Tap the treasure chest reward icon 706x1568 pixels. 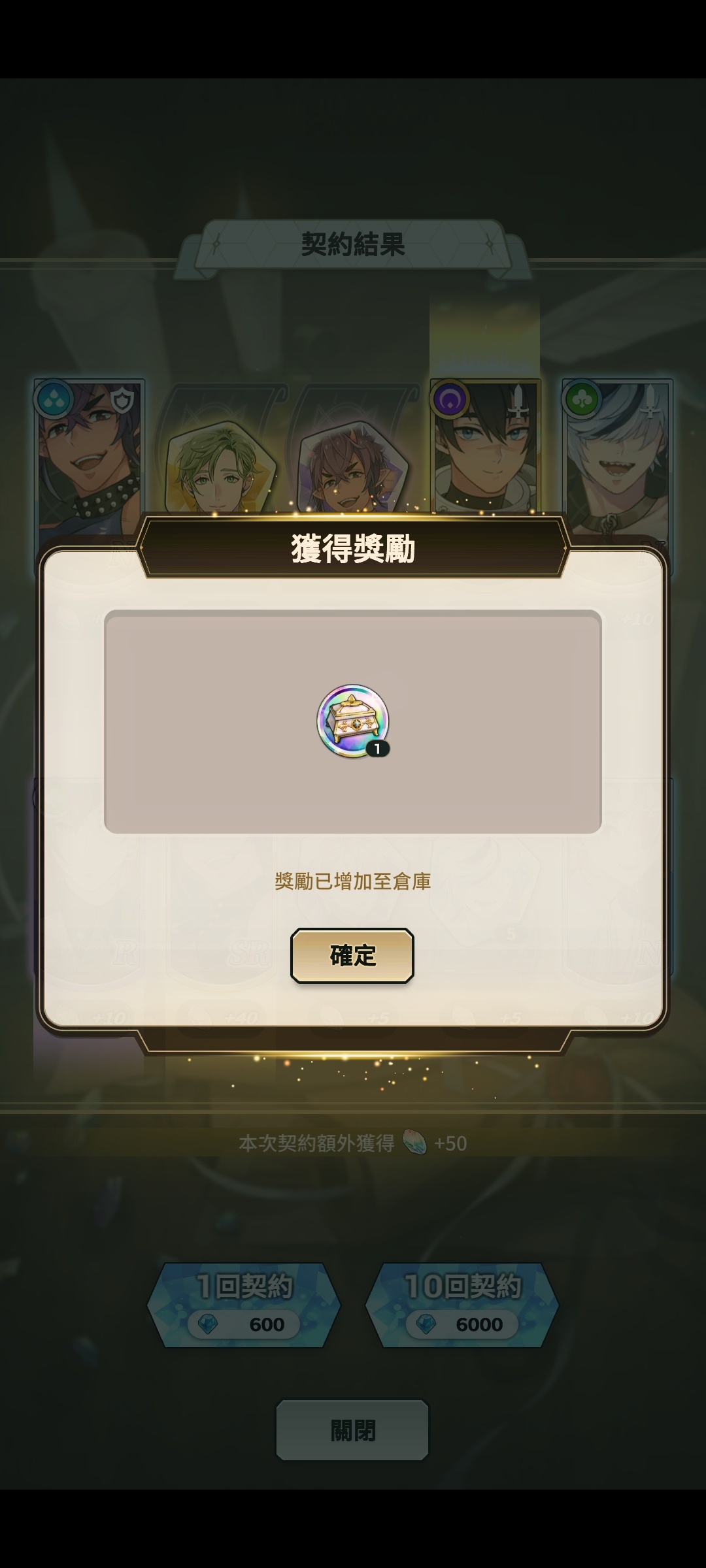[x=353, y=721]
